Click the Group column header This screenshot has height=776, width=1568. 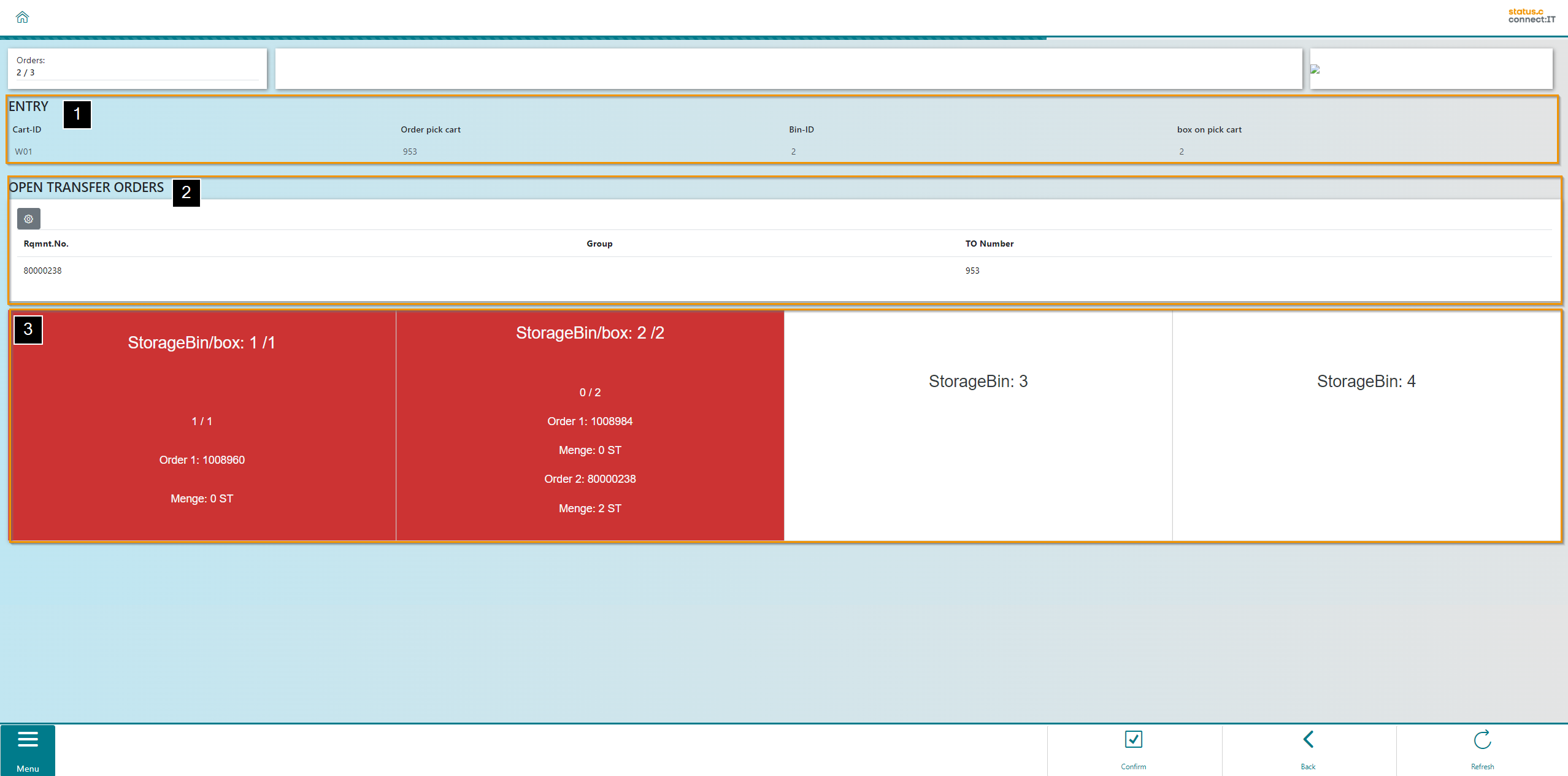(599, 244)
